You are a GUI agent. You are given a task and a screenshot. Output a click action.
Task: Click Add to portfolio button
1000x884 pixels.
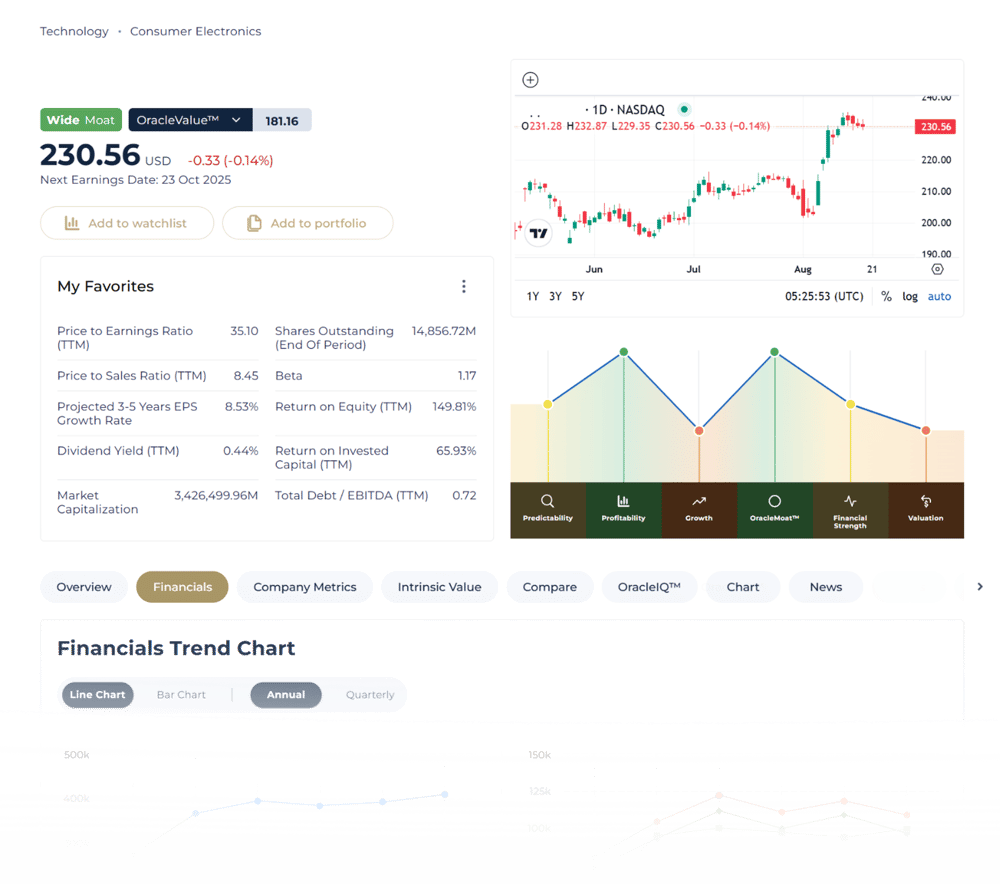click(307, 223)
